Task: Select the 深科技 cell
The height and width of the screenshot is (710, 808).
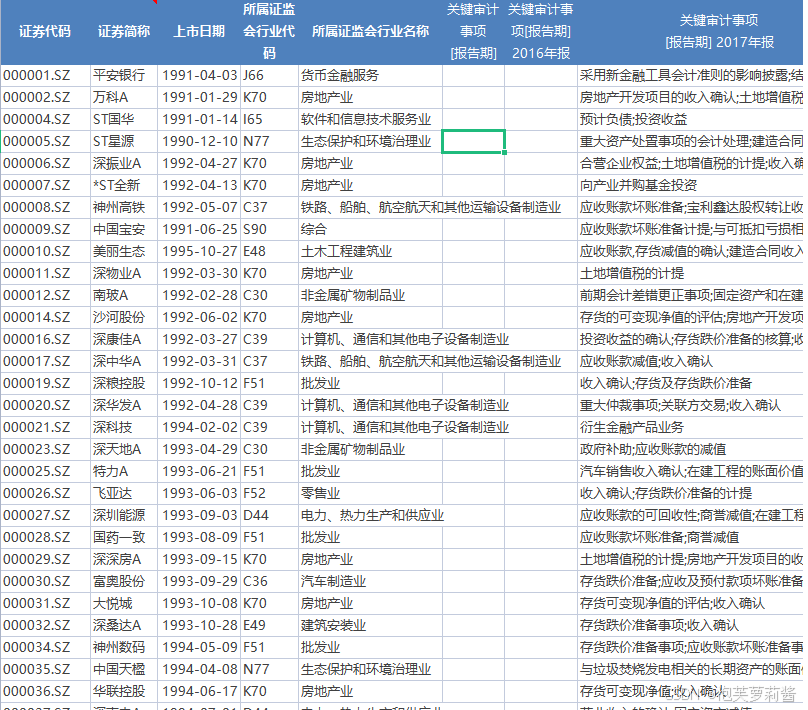Action: [124, 427]
